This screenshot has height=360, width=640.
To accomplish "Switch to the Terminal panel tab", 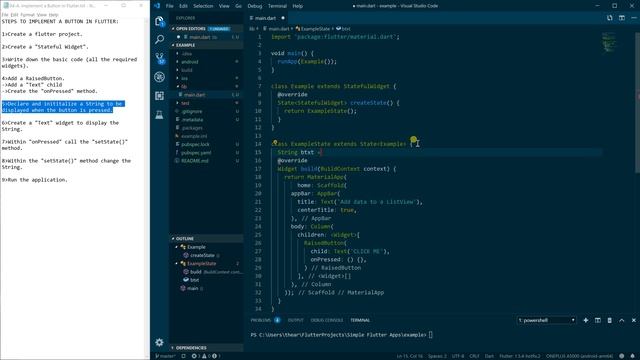I will tap(360, 320).
